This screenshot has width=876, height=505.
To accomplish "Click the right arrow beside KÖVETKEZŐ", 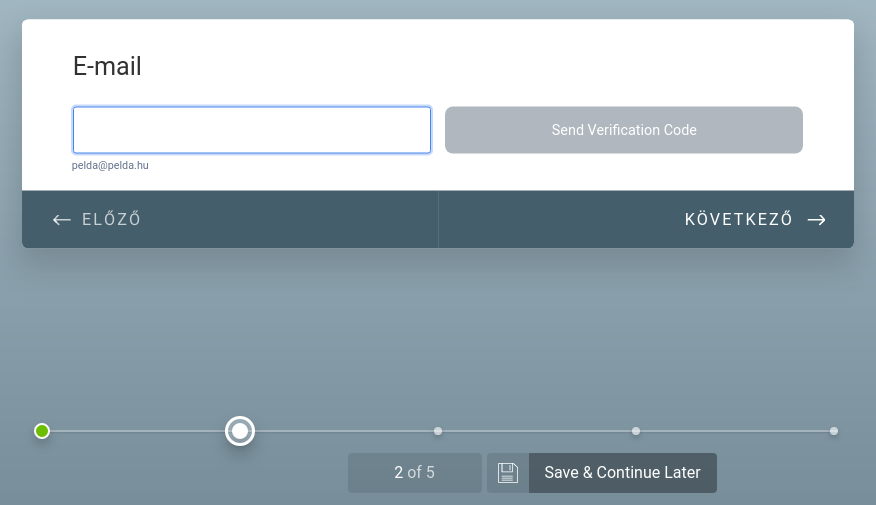I will [x=816, y=220].
